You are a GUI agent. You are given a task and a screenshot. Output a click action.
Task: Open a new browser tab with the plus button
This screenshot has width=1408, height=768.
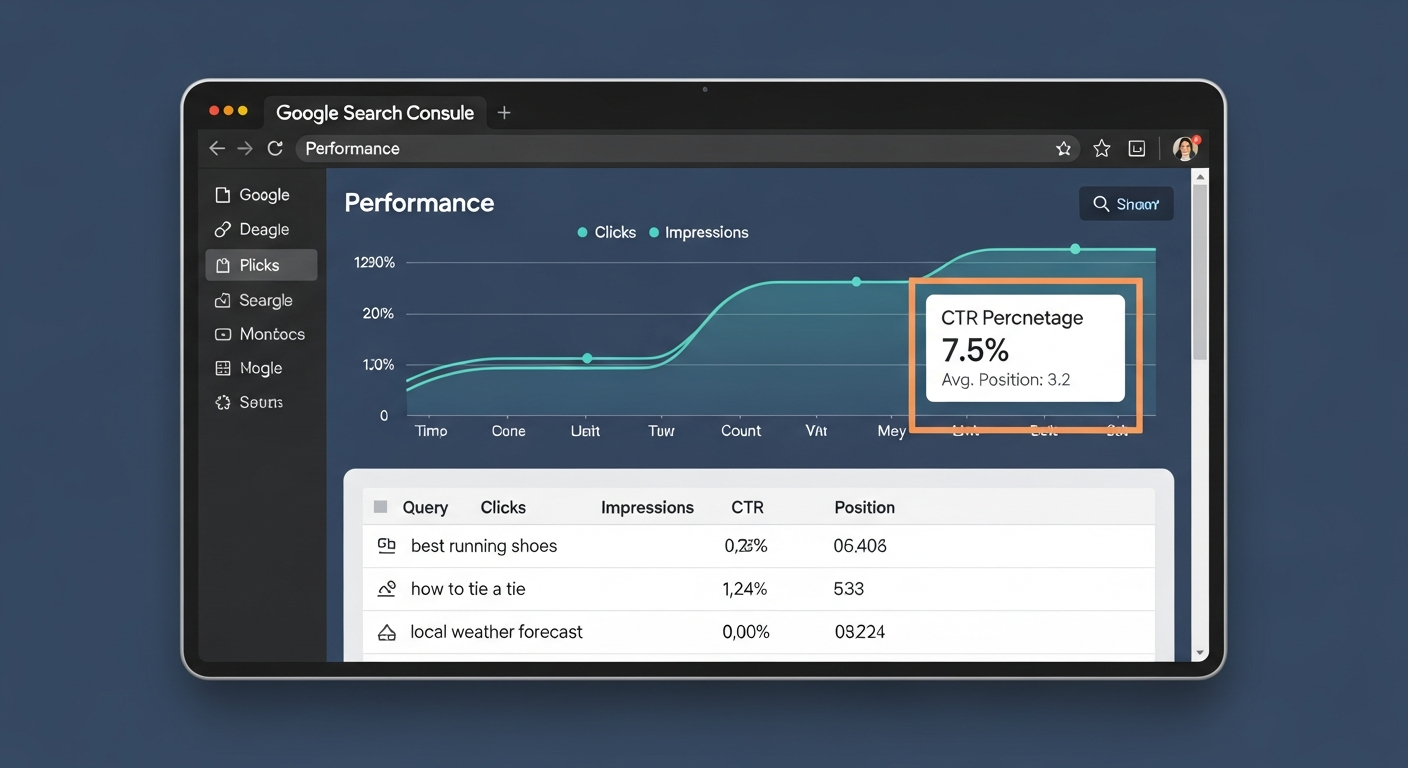(x=504, y=112)
